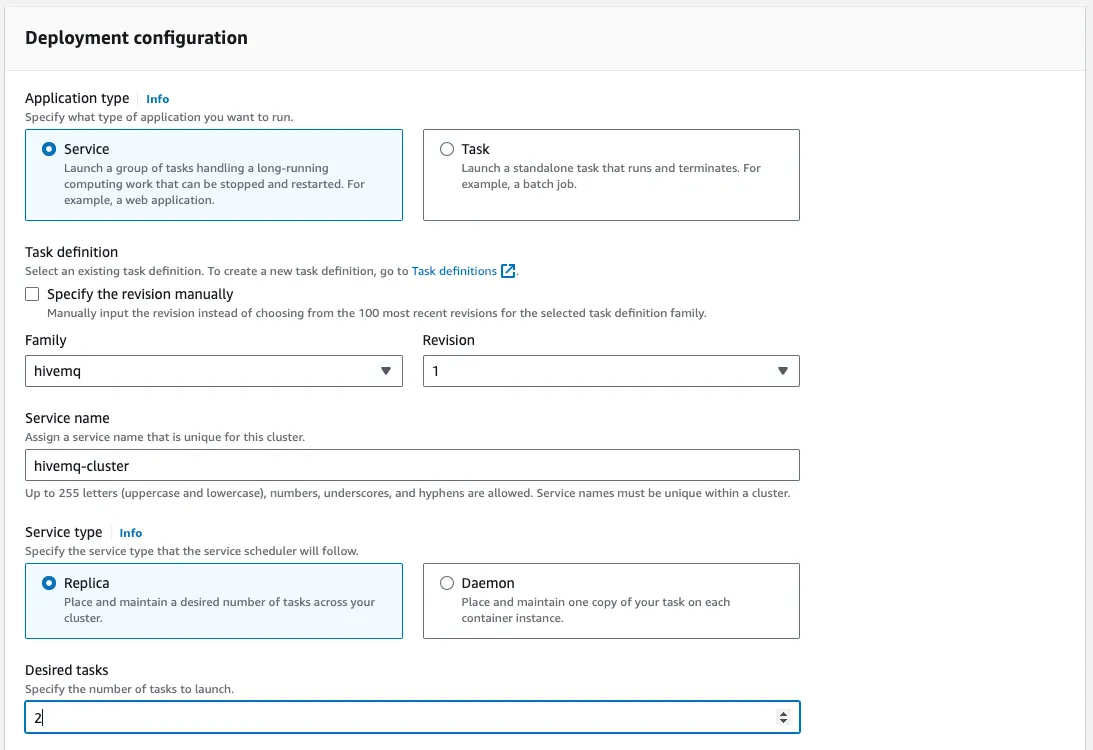Click 'Assign a service name that is unique' text

(x=165, y=438)
